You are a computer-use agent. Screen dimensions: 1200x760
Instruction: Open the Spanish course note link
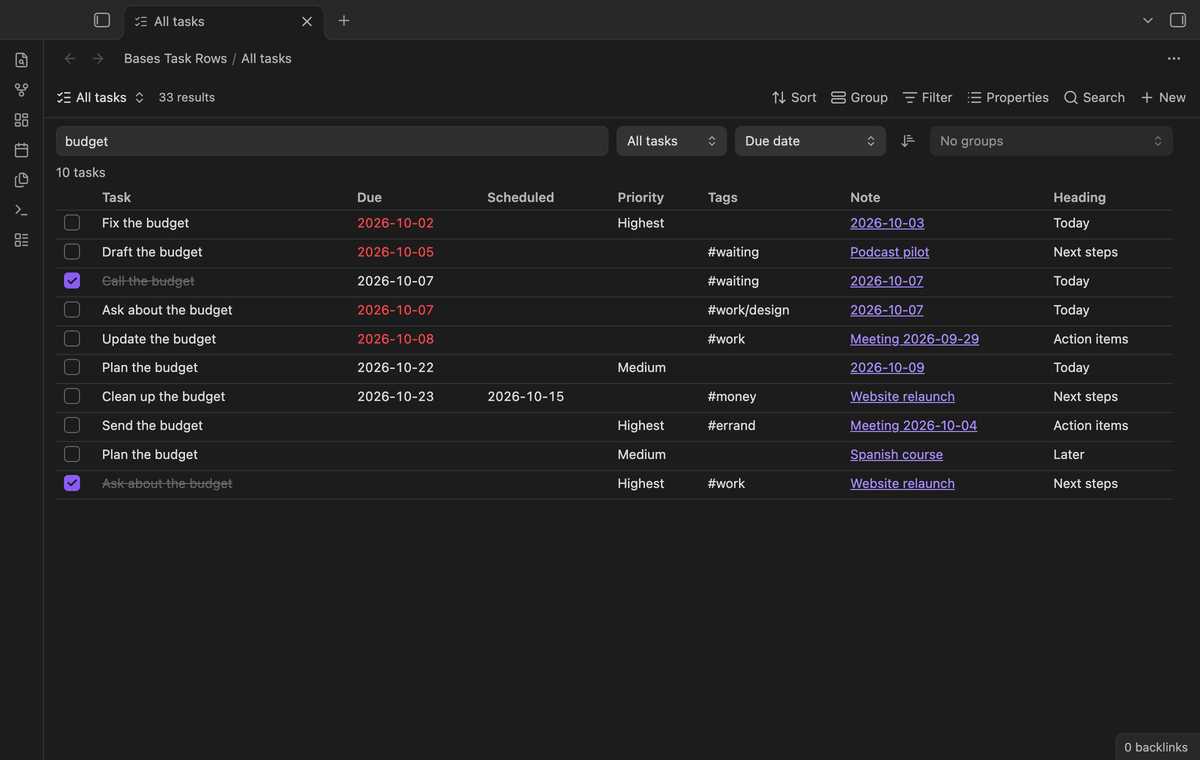tap(896, 454)
